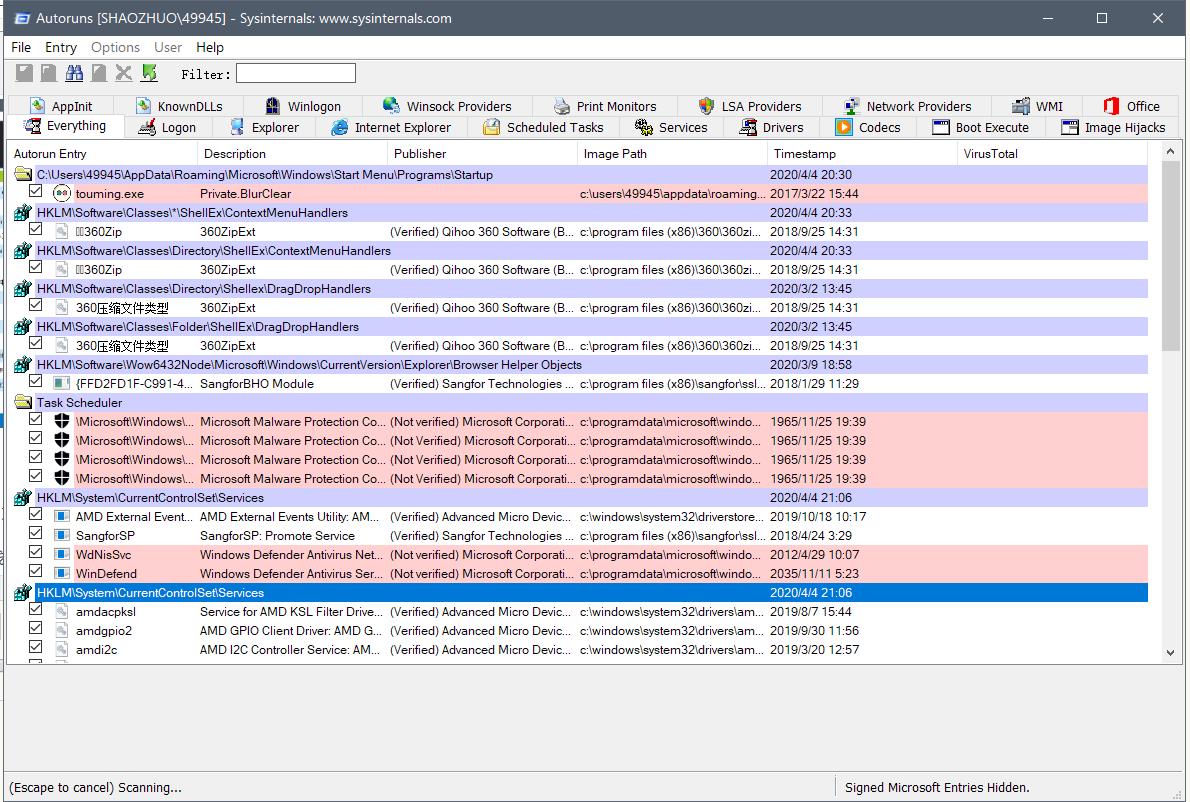Sort by the Timestamp column header
The width and height of the screenshot is (1190, 802).
(x=862, y=153)
